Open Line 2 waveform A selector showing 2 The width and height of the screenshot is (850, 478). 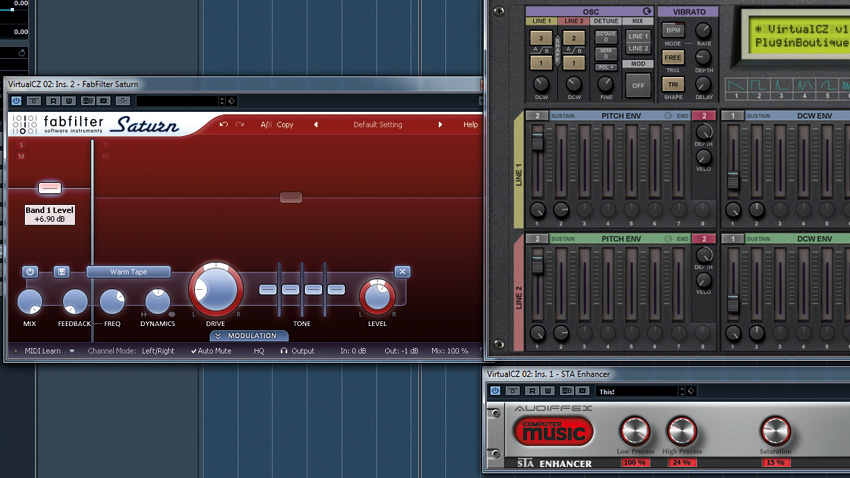click(x=574, y=38)
